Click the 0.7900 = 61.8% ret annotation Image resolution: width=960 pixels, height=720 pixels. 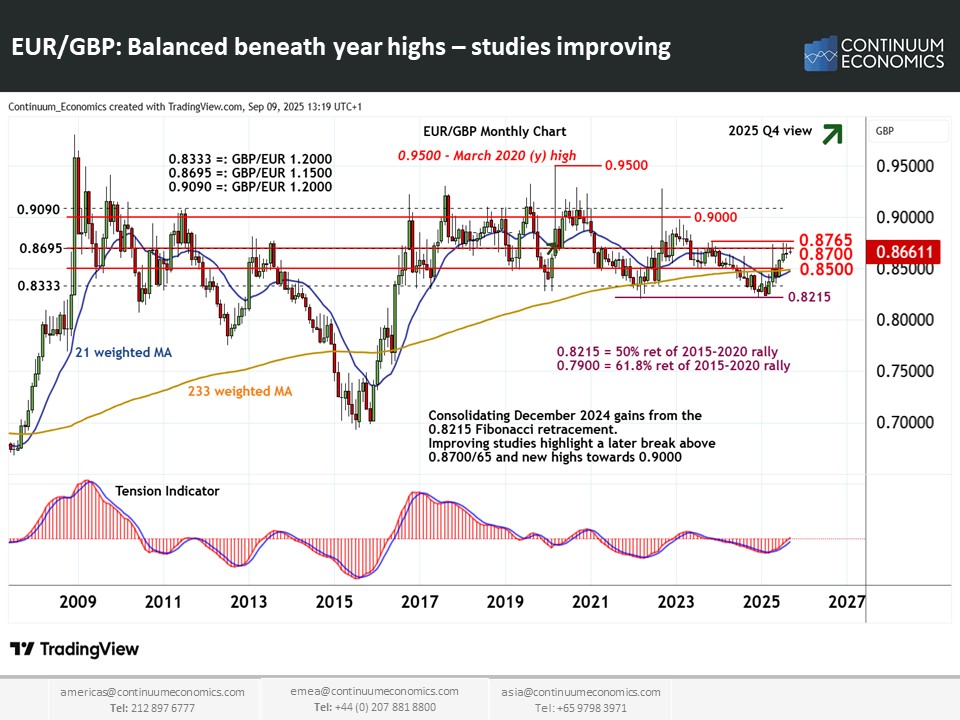coord(673,366)
